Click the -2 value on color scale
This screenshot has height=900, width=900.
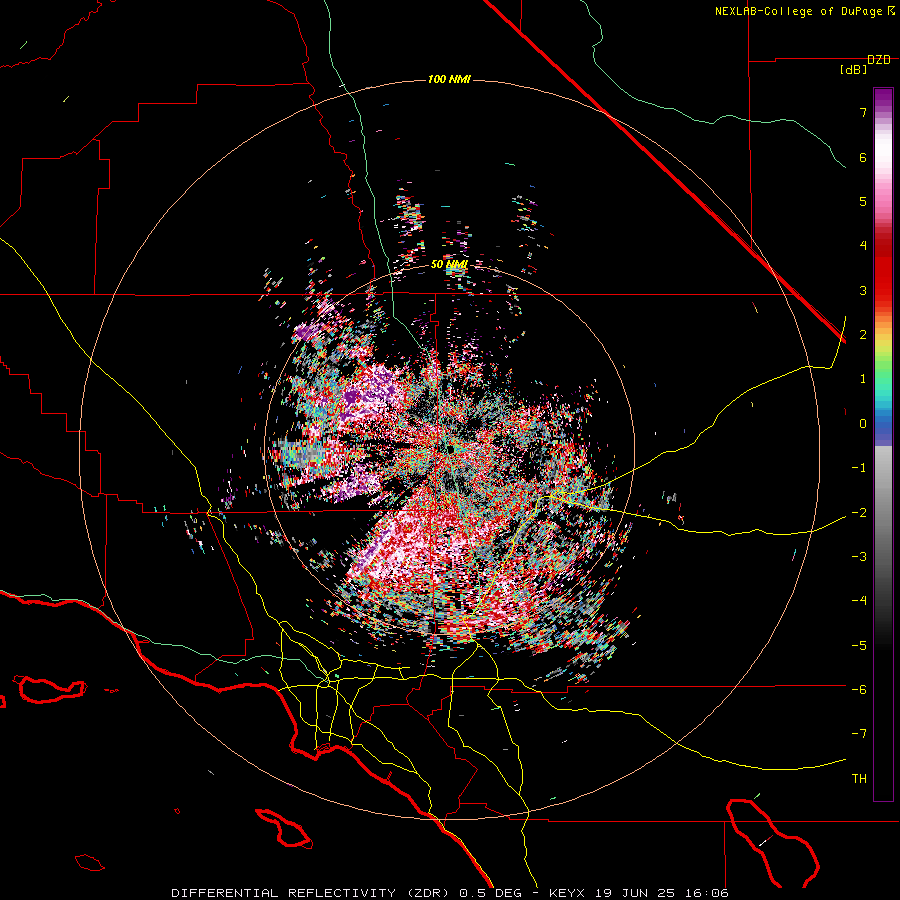[859, 512]
